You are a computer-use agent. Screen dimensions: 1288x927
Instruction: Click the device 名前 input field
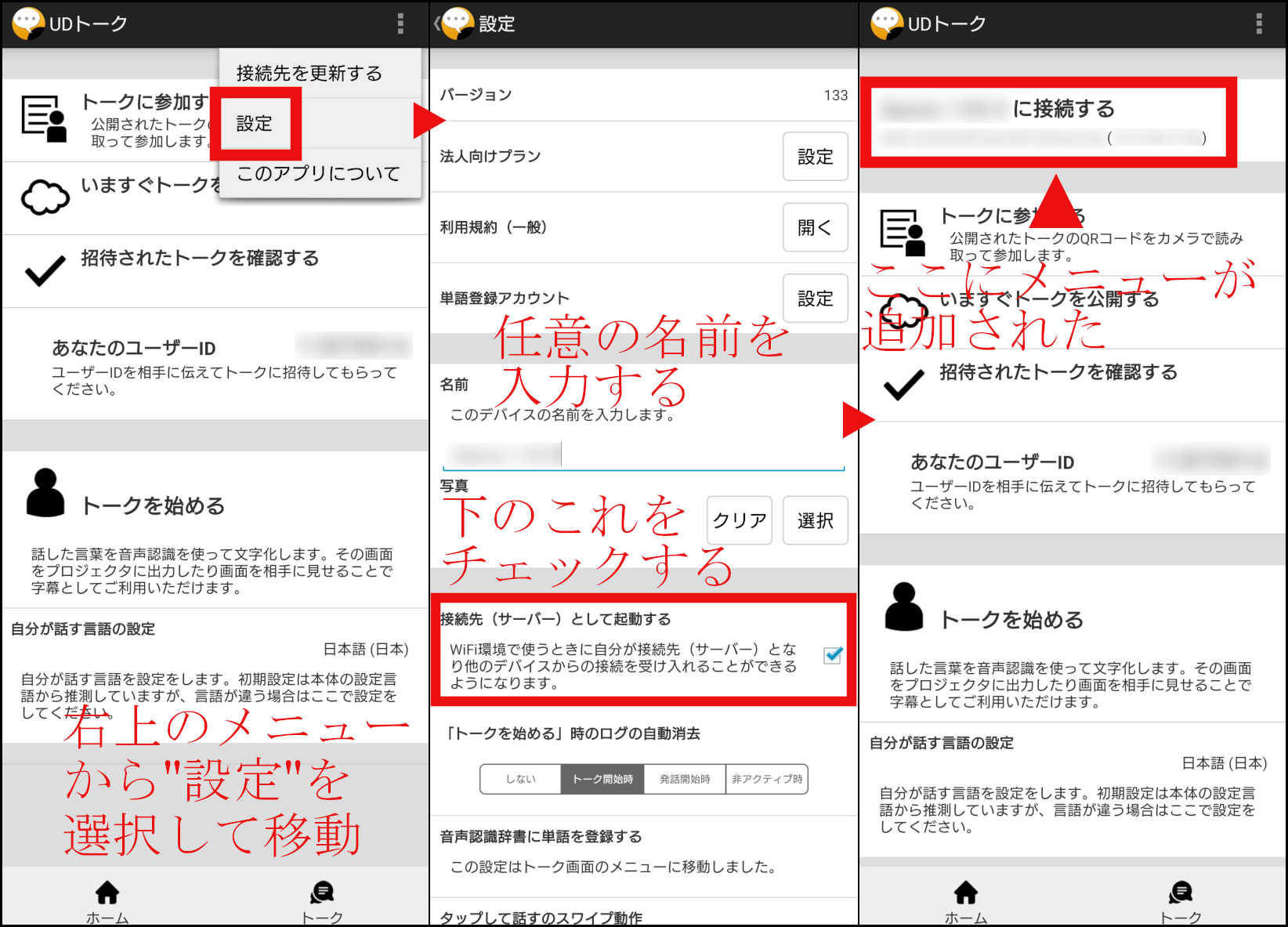tap(644, 454)
